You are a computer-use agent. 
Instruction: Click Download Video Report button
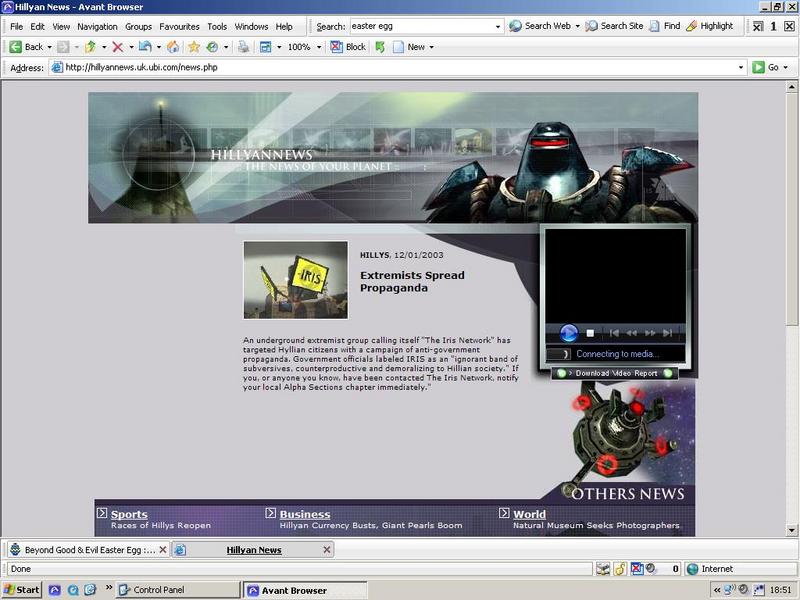(x=616, y=373)
